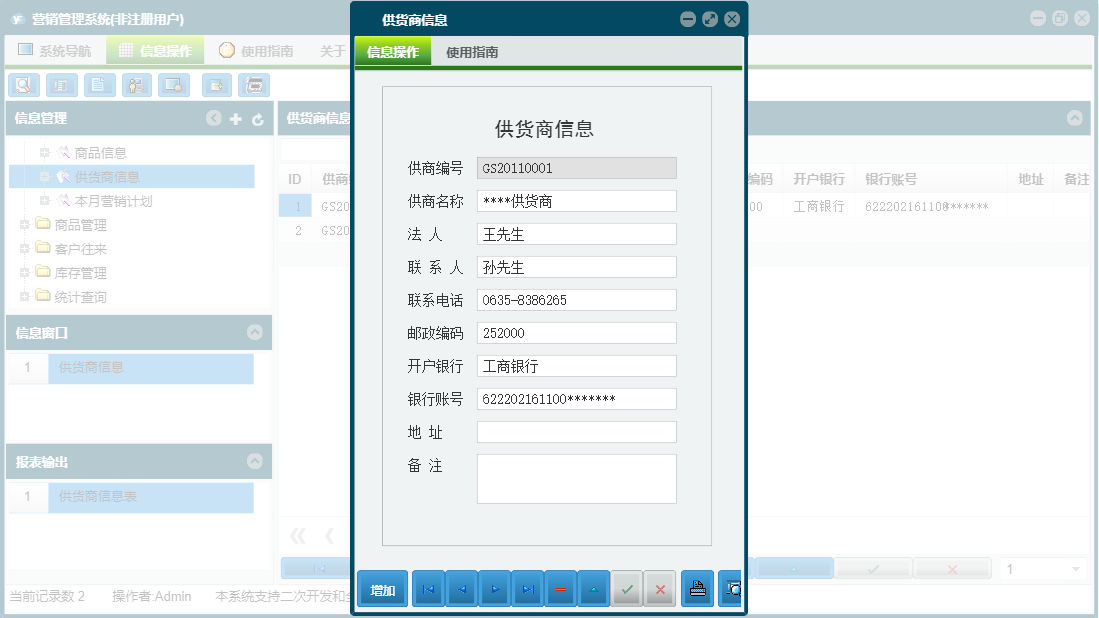
Task: Click plus icon in 信息管理 header
Action: pos(236,119)
